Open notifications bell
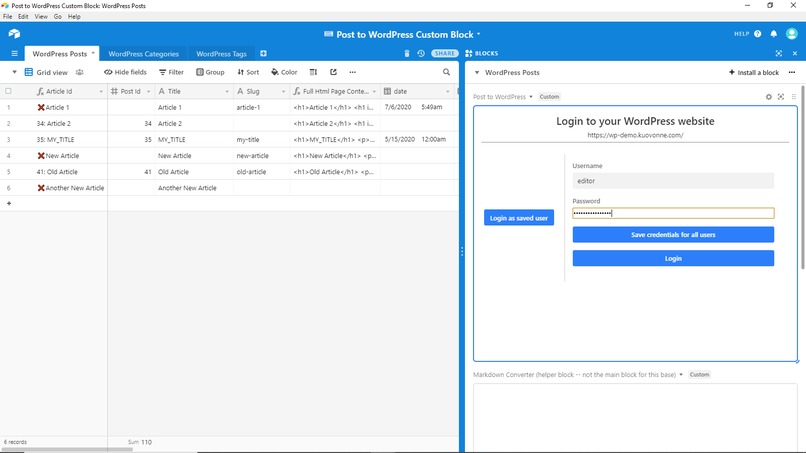 point(774,34)
